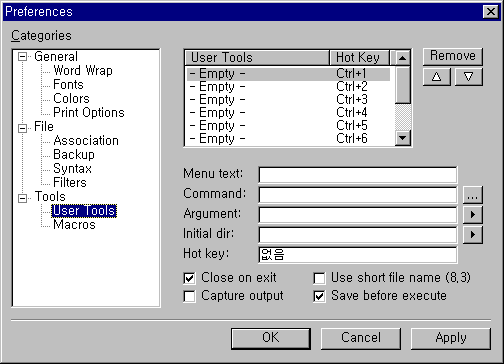The width and height of the screenshot is (504, 364).
Task: Open Filters category
Action: click(70, 183)
